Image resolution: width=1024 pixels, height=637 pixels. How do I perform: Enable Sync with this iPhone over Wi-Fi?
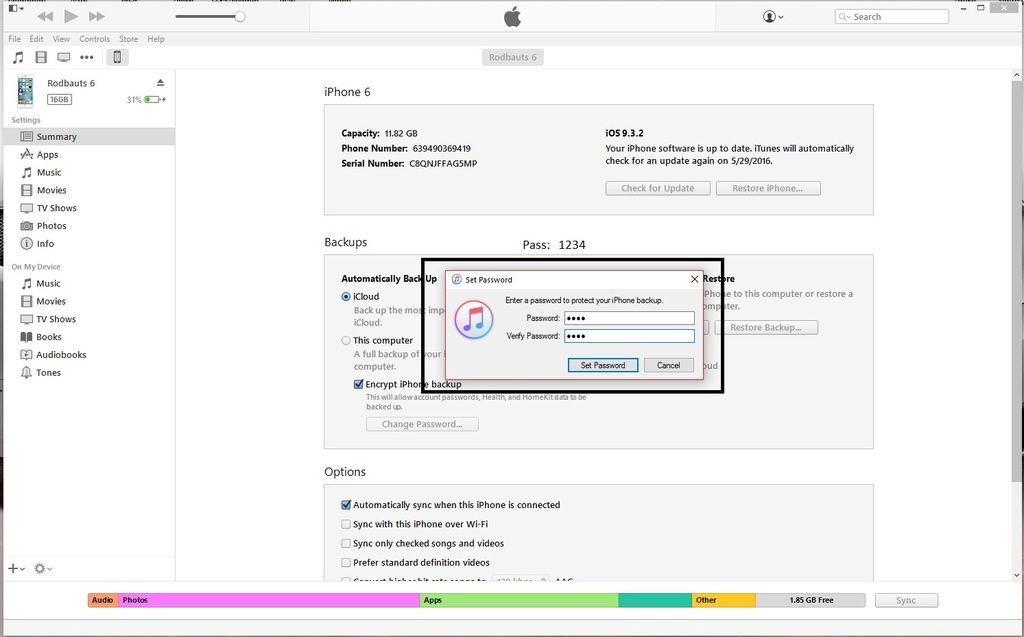[346, 524]
